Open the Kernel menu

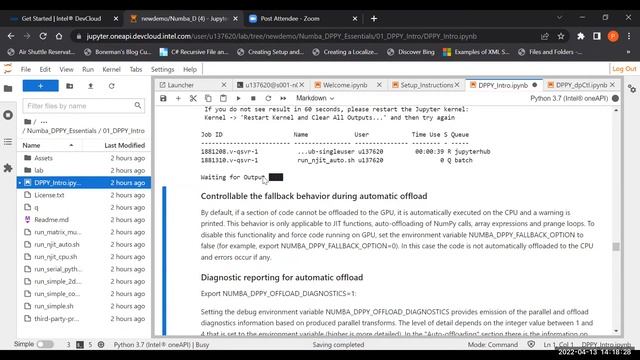point(111,69)
